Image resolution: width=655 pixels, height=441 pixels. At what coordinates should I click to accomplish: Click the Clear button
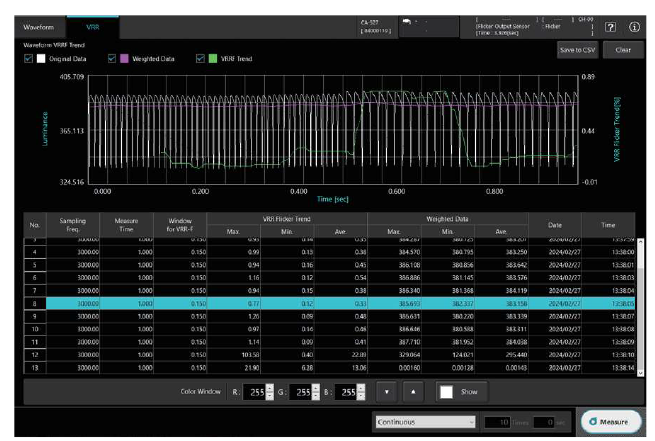tap(623, 50)
